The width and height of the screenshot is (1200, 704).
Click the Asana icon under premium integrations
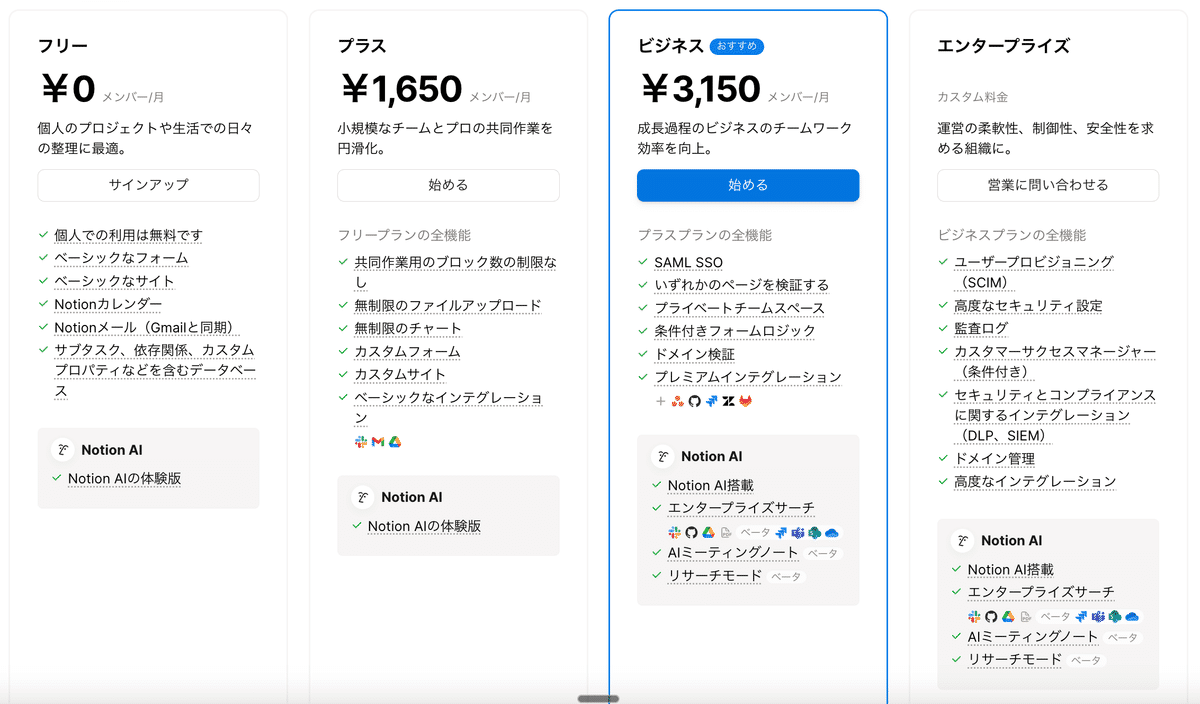point(677,401)
